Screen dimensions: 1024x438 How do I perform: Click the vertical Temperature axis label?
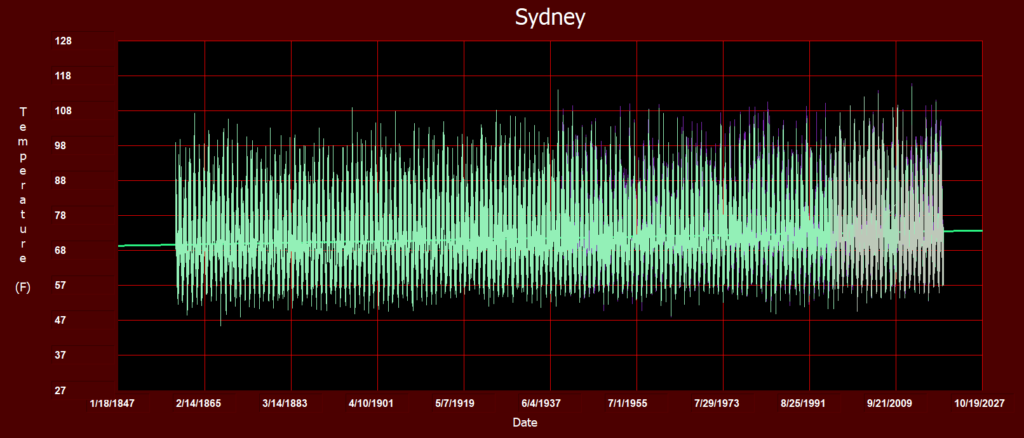click(23, 185)
